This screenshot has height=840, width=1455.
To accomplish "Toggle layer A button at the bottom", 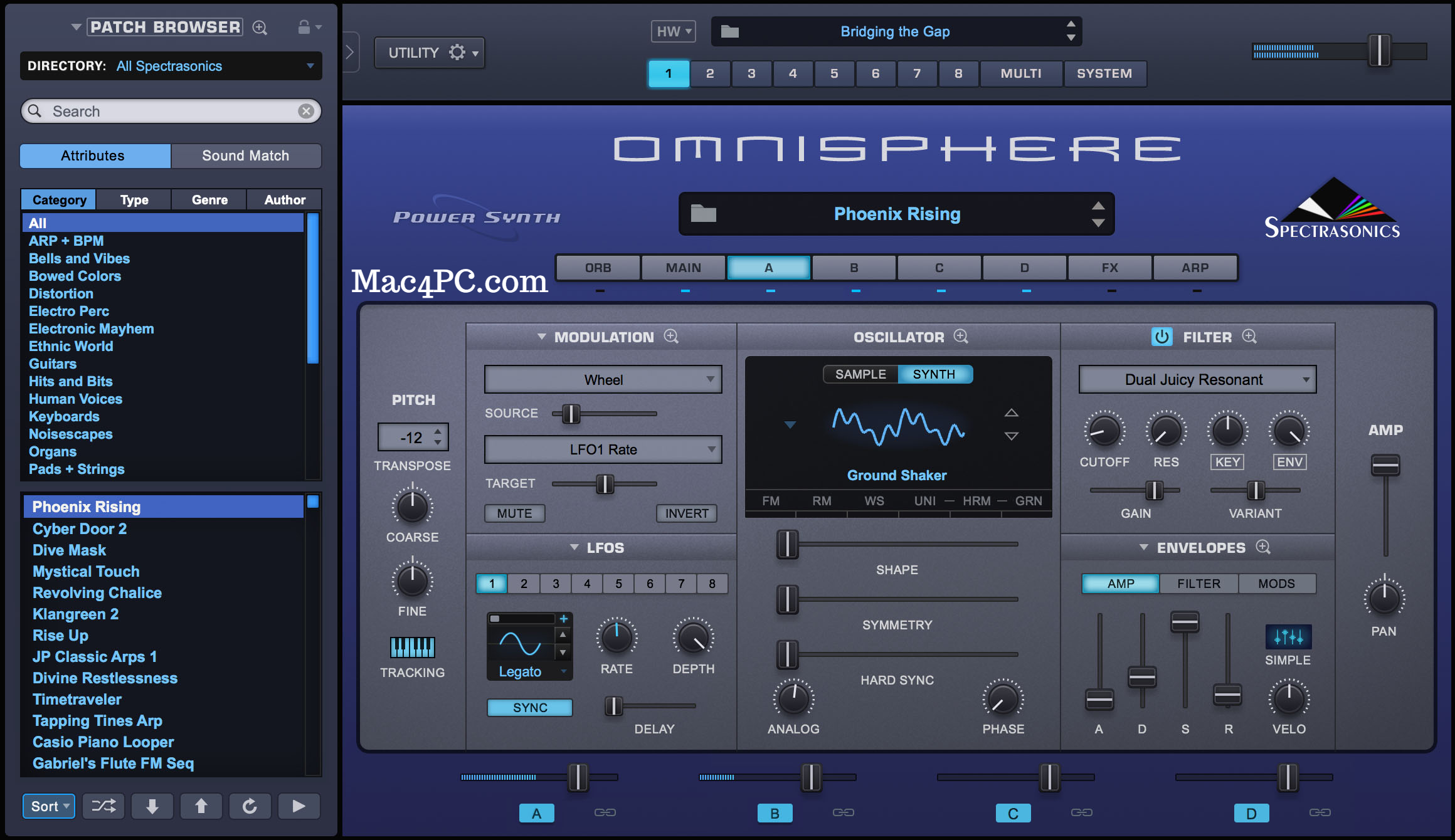I will pyautogui.click(x=537, y=813).
